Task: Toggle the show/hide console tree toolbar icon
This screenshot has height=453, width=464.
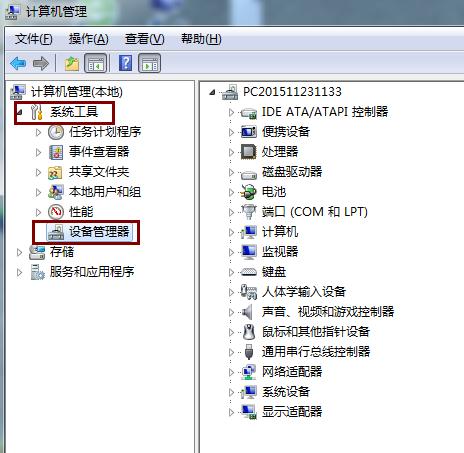Action: pyautogui.click(x=96, y=63)
